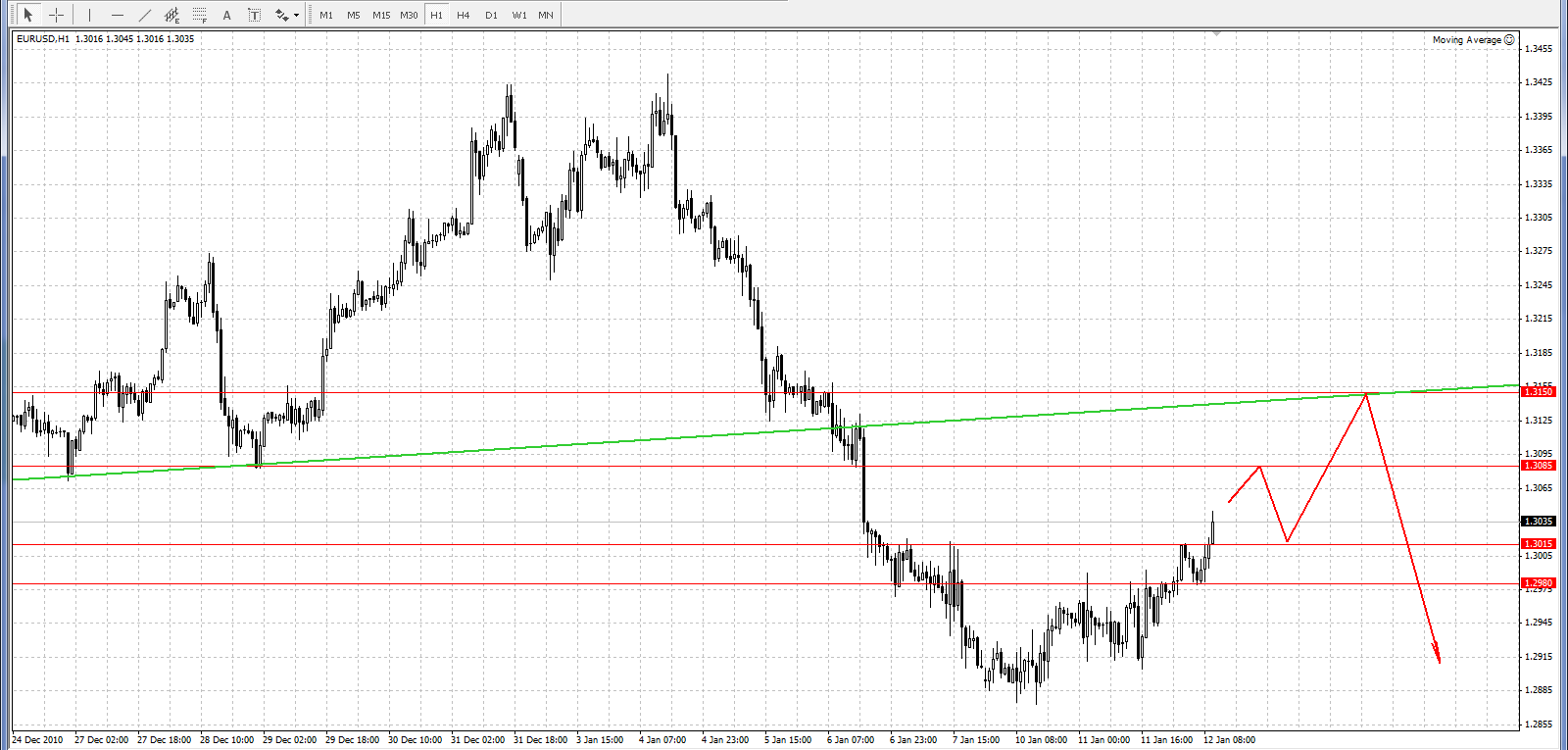Viewport: 1568px width, 750px height.
Task: Click the 4 Jan 07:00 time label
Action: (662, 740)
